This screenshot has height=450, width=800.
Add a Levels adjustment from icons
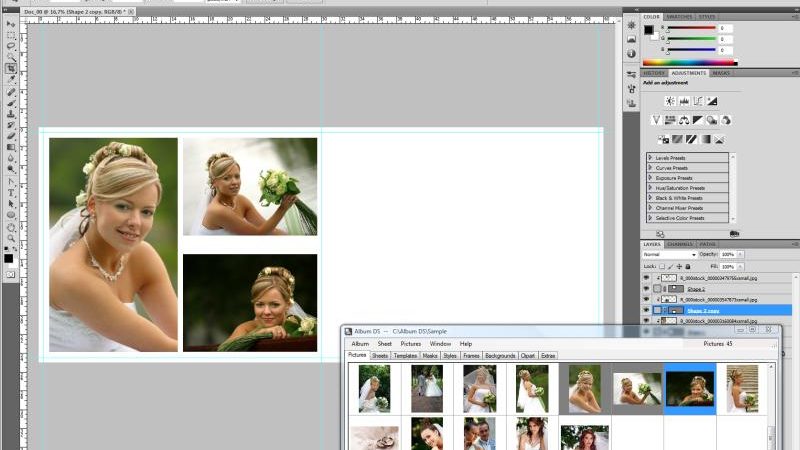[684, 101]
